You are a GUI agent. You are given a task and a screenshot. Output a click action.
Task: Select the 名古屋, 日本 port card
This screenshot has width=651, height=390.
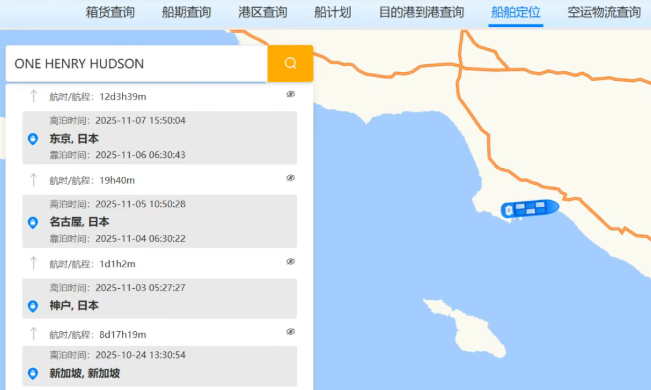click(x=159, y=221)
